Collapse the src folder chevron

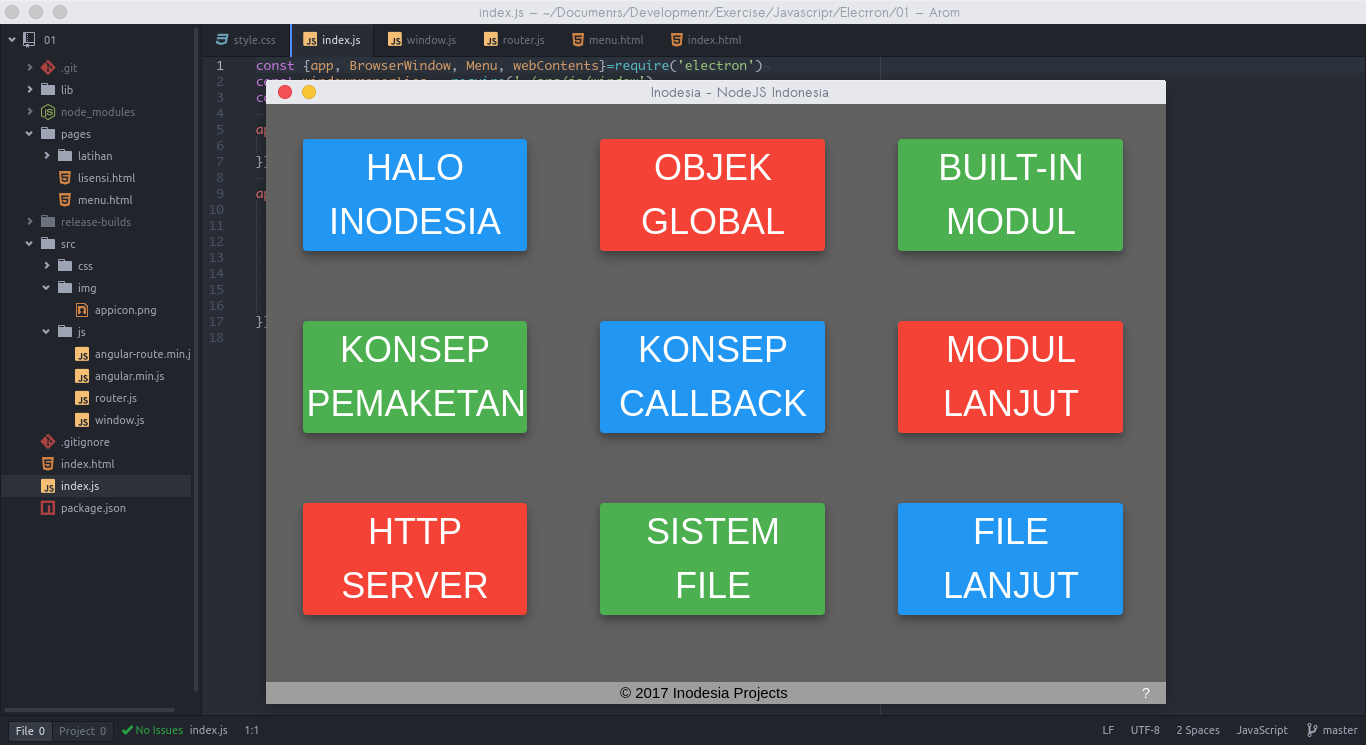[29, 244]
